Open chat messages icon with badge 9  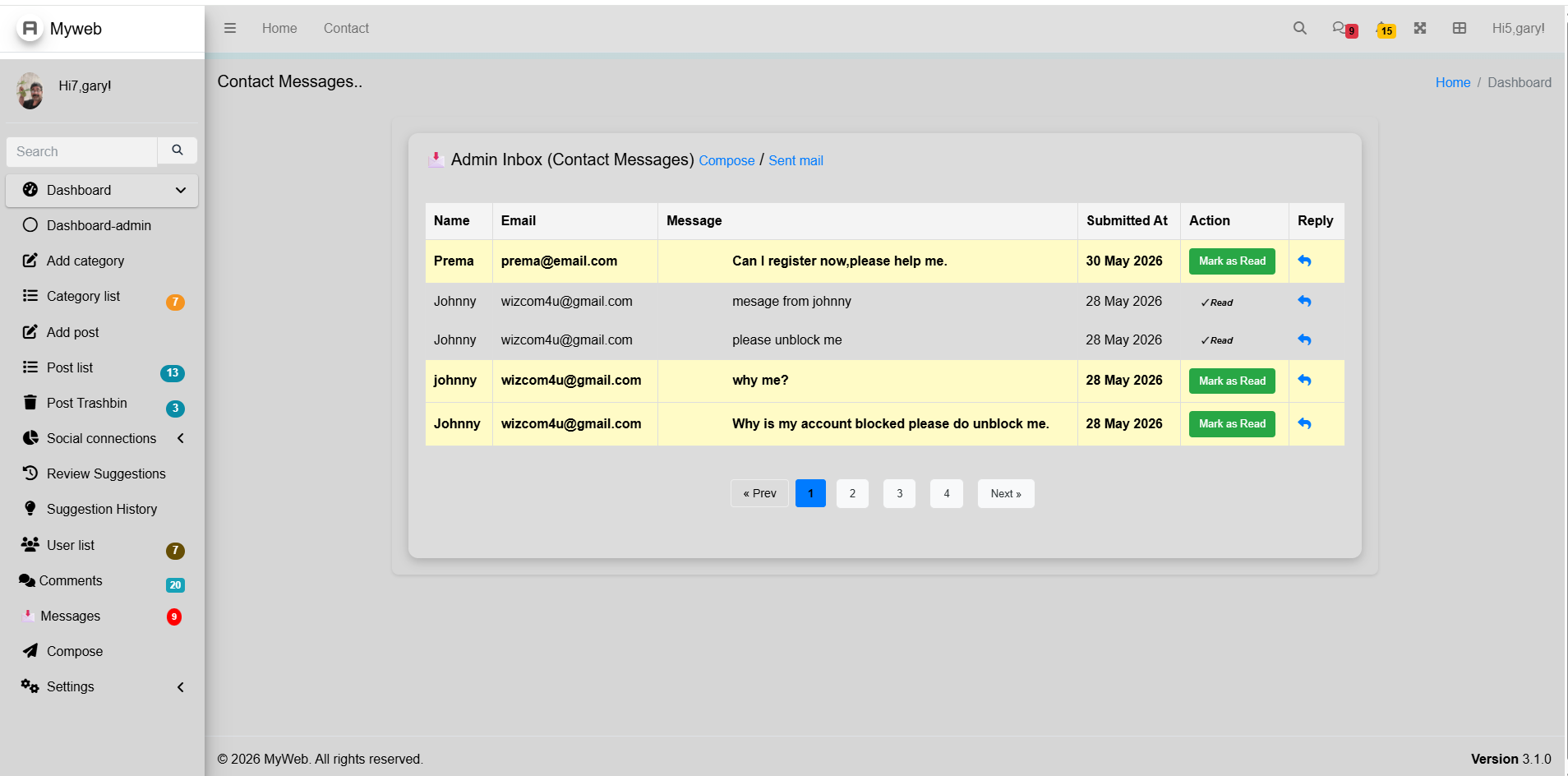(x=1344, y=29)
